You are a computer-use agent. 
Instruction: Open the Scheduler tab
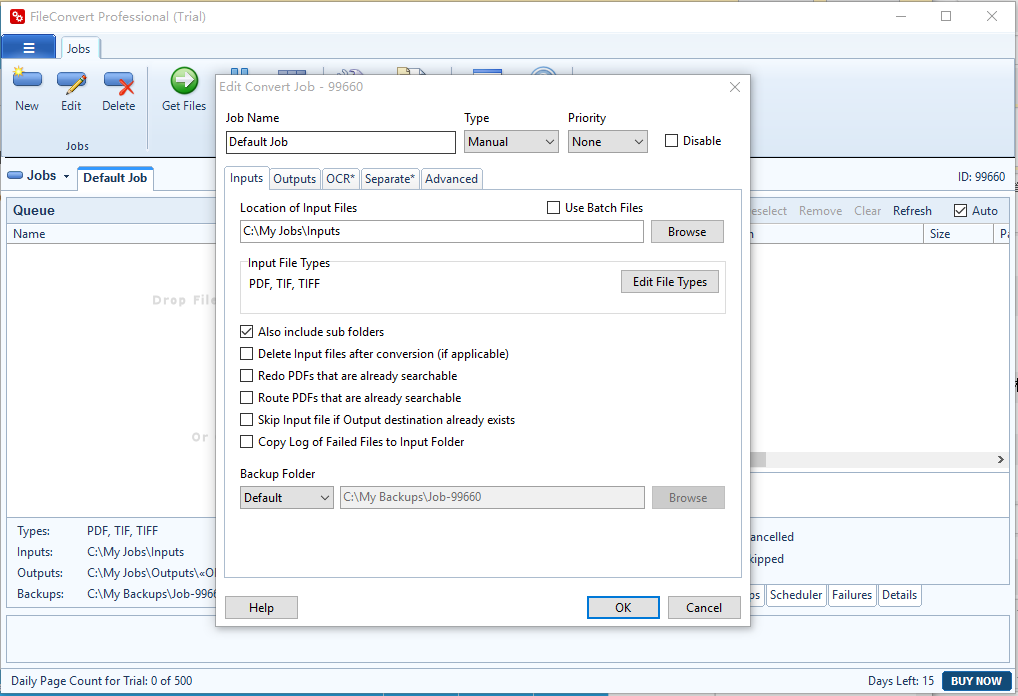(x=796, y=595)
